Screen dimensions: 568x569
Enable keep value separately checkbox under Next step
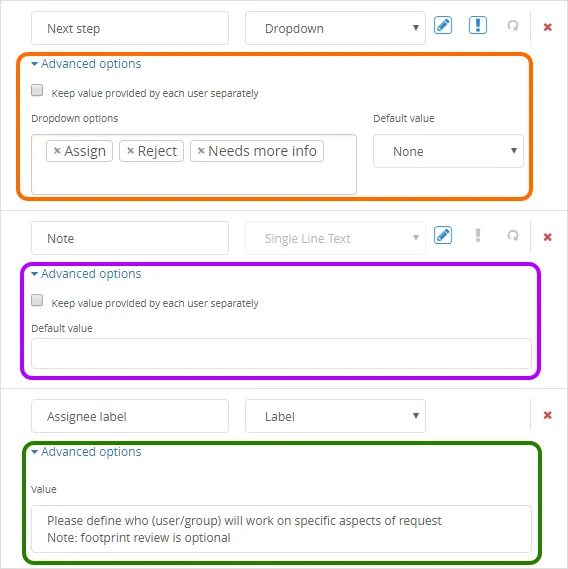point(37,90)
